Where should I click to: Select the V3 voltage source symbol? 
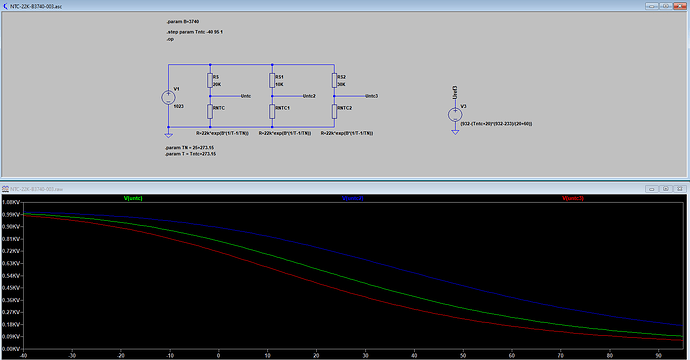pyautogui.click(x=455, y=115)
